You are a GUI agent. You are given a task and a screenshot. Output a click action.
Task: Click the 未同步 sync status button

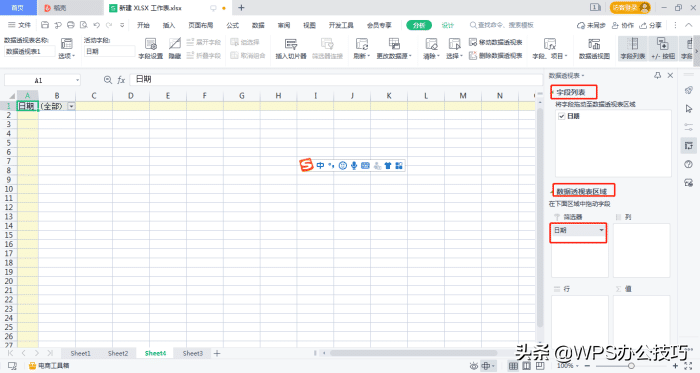591,25
